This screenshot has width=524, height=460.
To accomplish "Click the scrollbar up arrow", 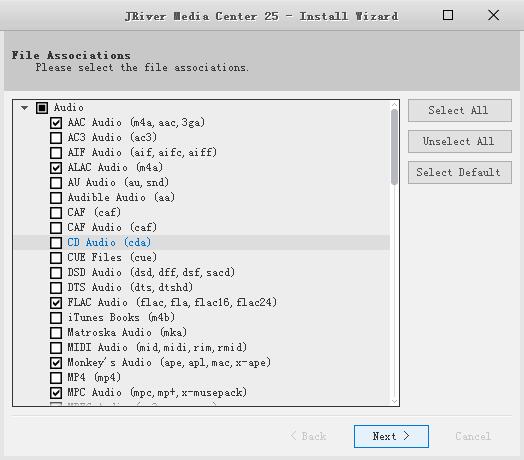I will click(x=394, y=105).
